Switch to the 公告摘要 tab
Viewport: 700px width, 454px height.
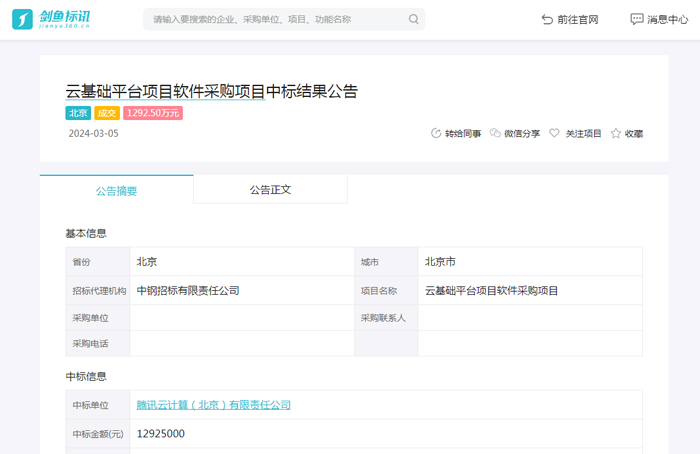coord(117,191)
